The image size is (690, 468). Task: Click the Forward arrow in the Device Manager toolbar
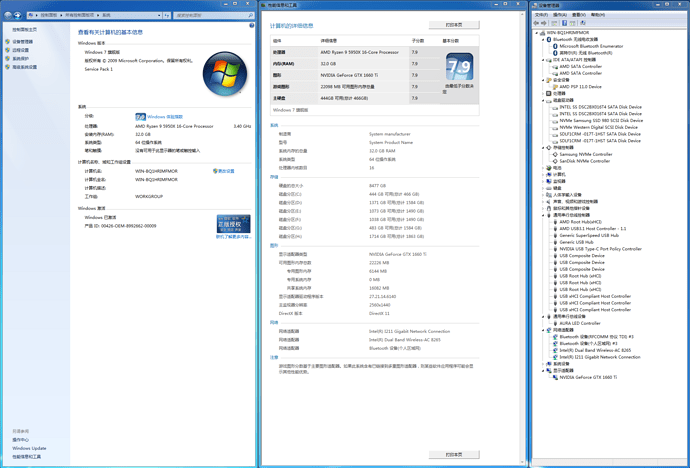click(x=544, y=23)
